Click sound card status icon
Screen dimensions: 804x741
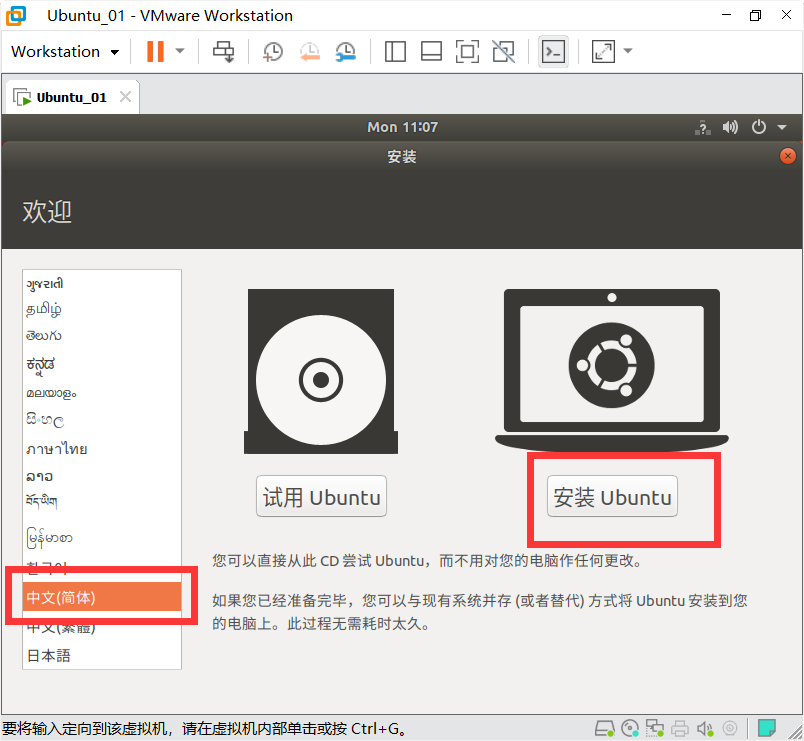click(x=705, y=728)
